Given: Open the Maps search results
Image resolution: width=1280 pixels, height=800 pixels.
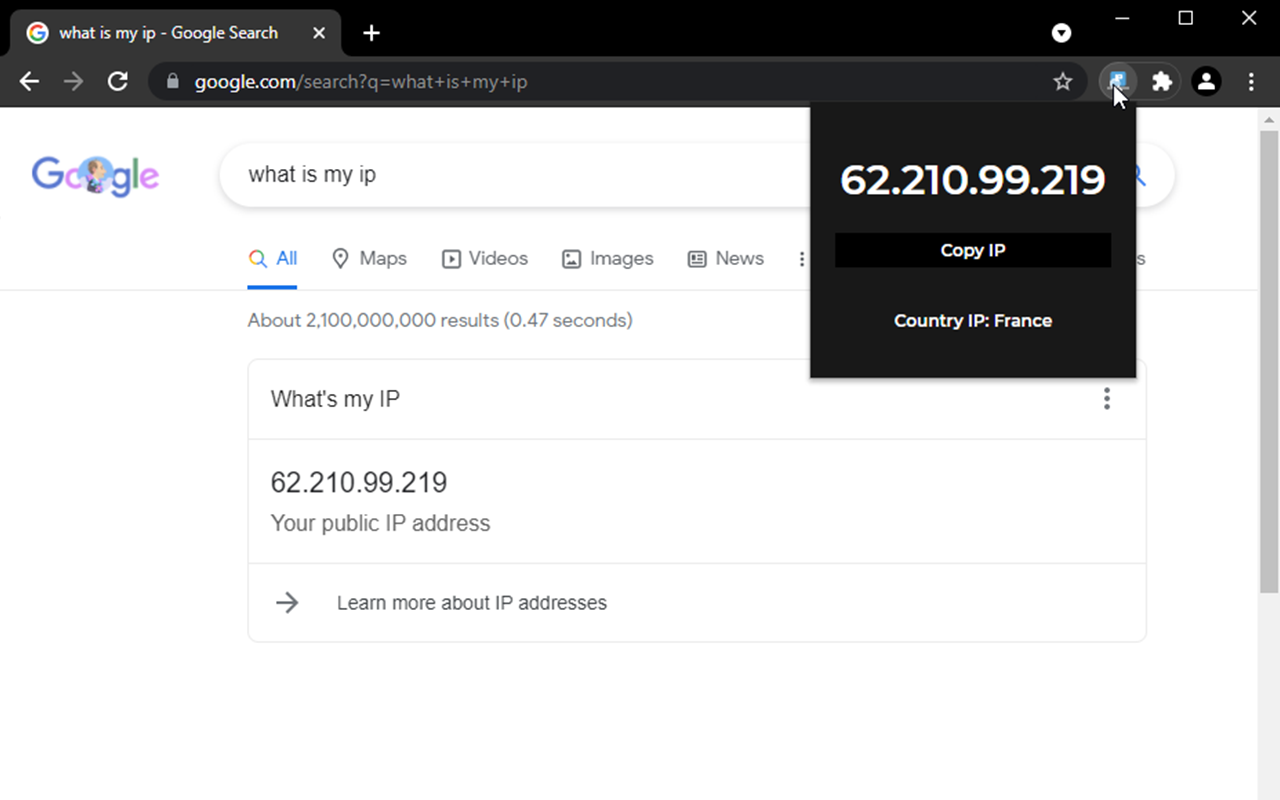Looking at the screenshot, I should point(369,258).
